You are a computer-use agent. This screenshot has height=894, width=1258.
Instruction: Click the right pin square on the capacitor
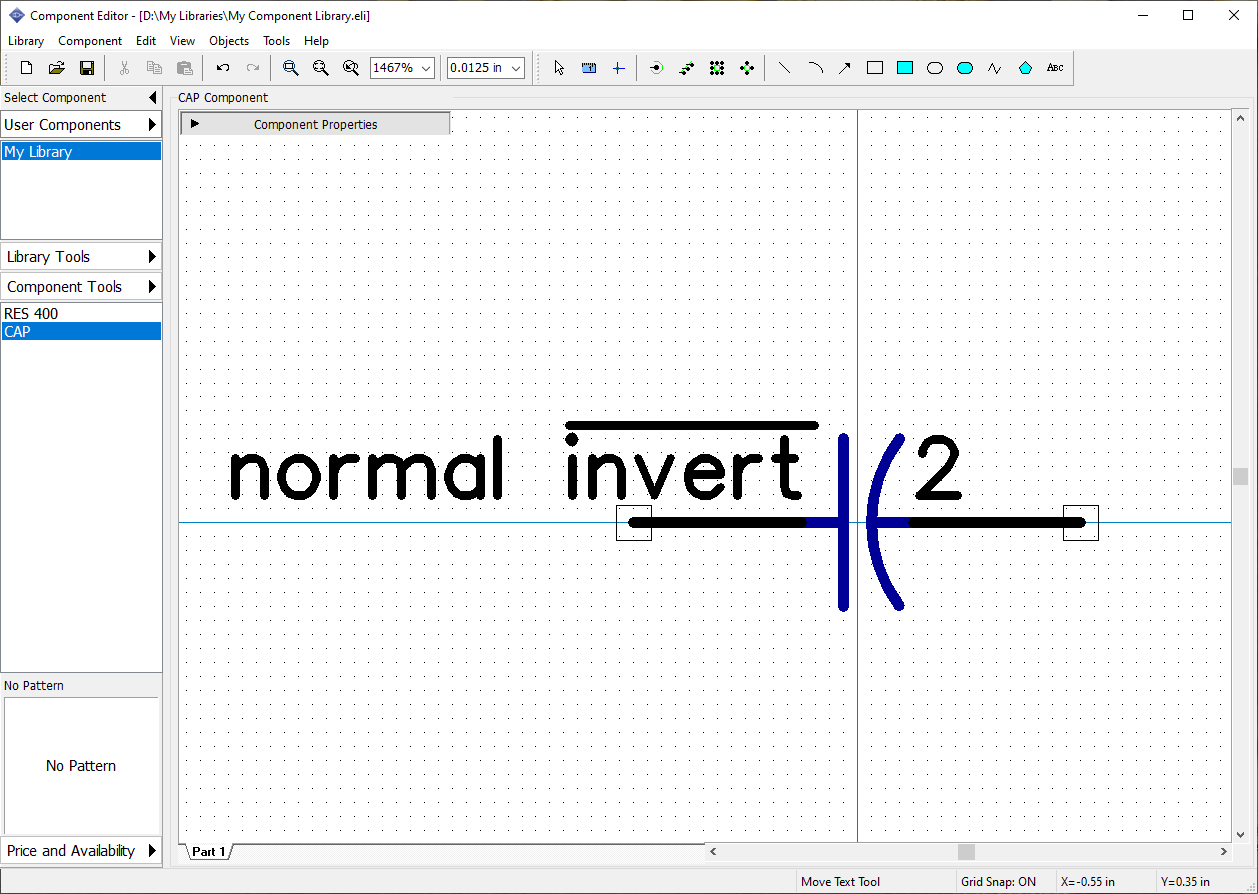(1081, 523)
